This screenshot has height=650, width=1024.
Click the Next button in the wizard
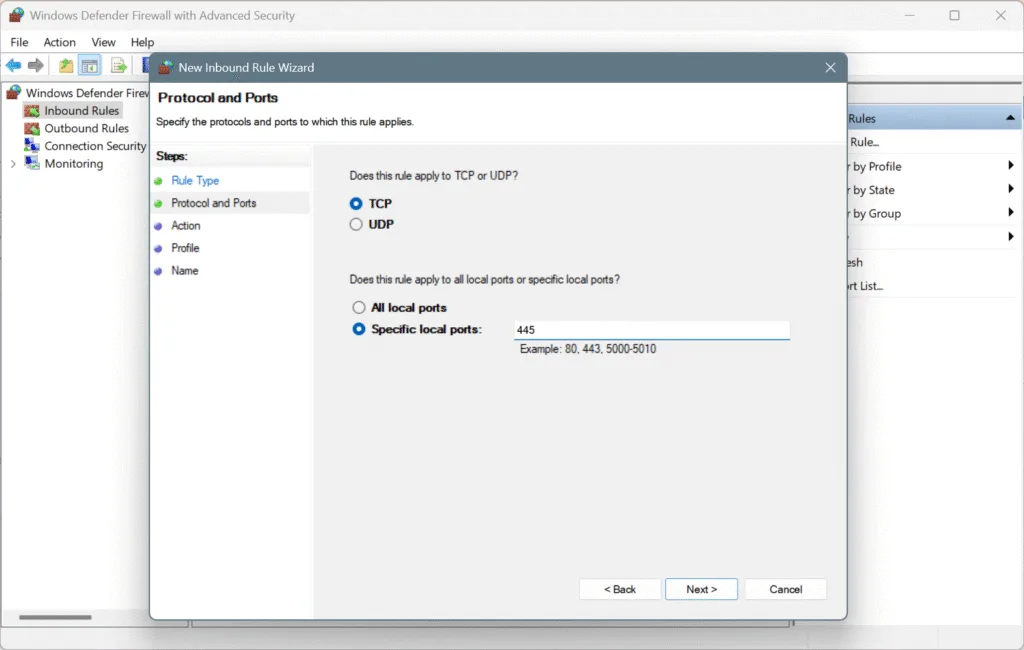click(701, 588)
